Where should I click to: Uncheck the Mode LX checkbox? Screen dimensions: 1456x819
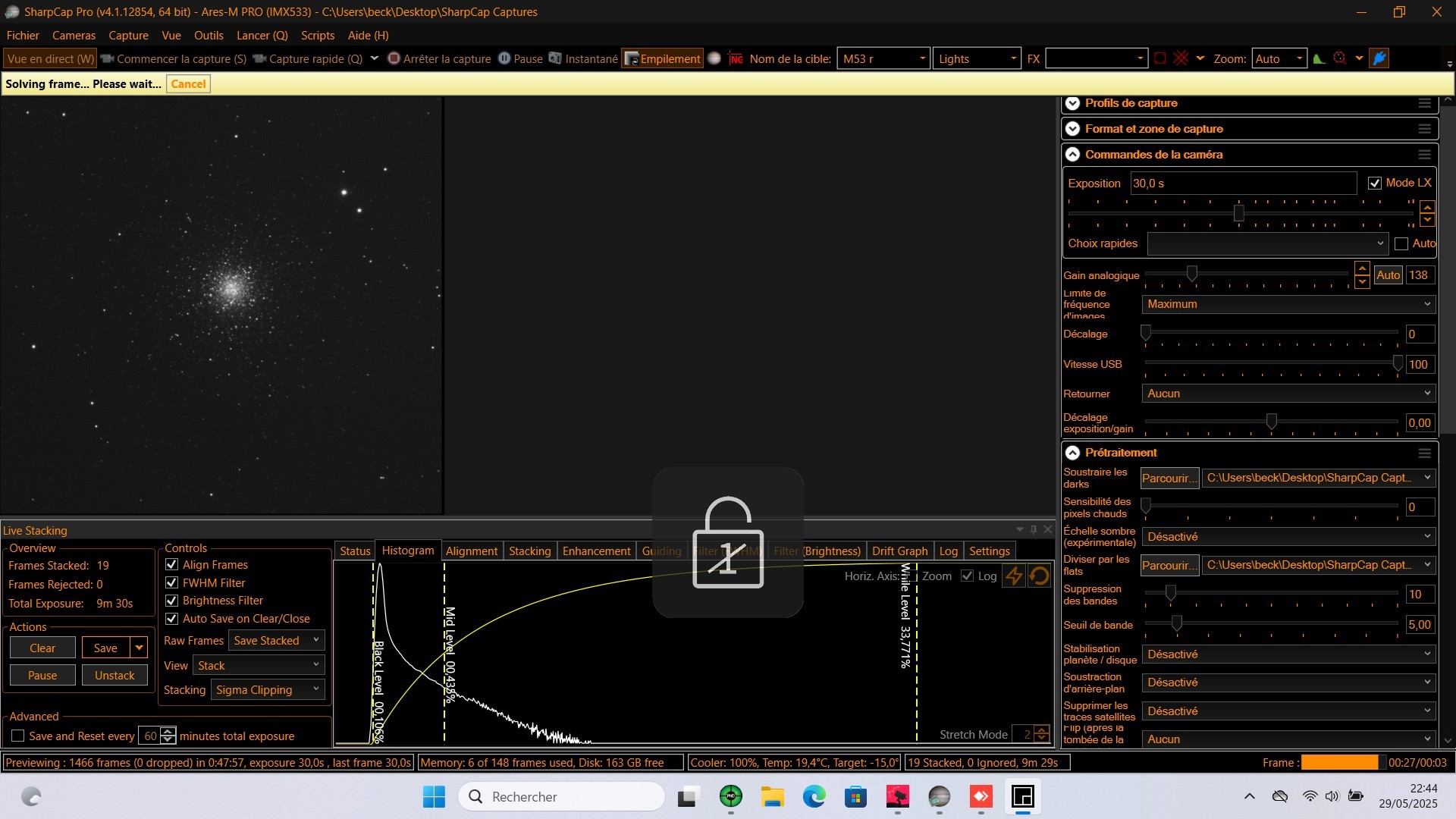click(1375, 183)
